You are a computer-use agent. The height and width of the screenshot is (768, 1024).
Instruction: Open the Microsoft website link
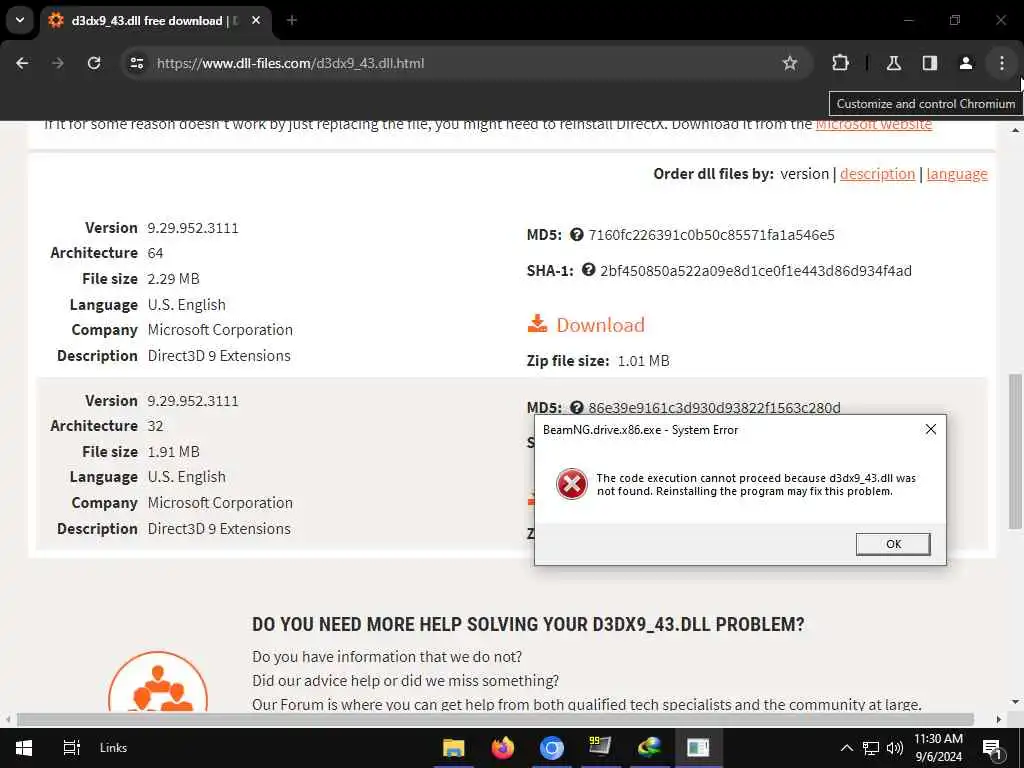[x=874, y=123]
